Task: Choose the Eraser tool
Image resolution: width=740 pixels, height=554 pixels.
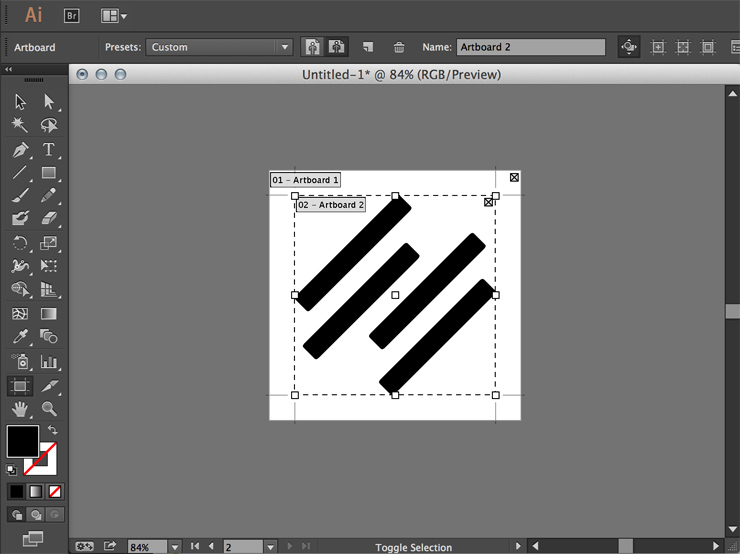Action: click(x=49, y=218)
